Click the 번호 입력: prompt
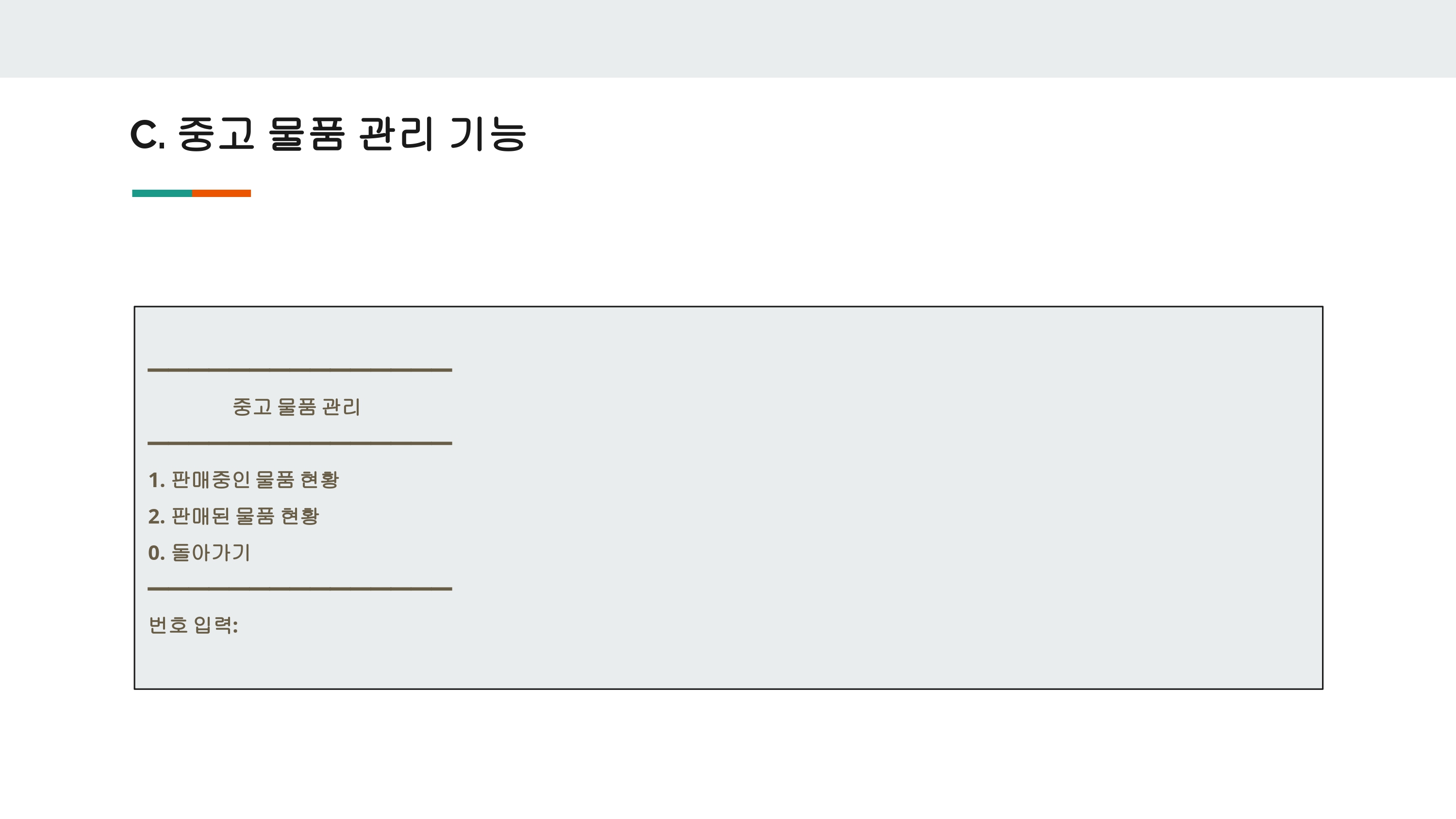This screenshot has width=1456, height=819. click(x=193, y=624)
